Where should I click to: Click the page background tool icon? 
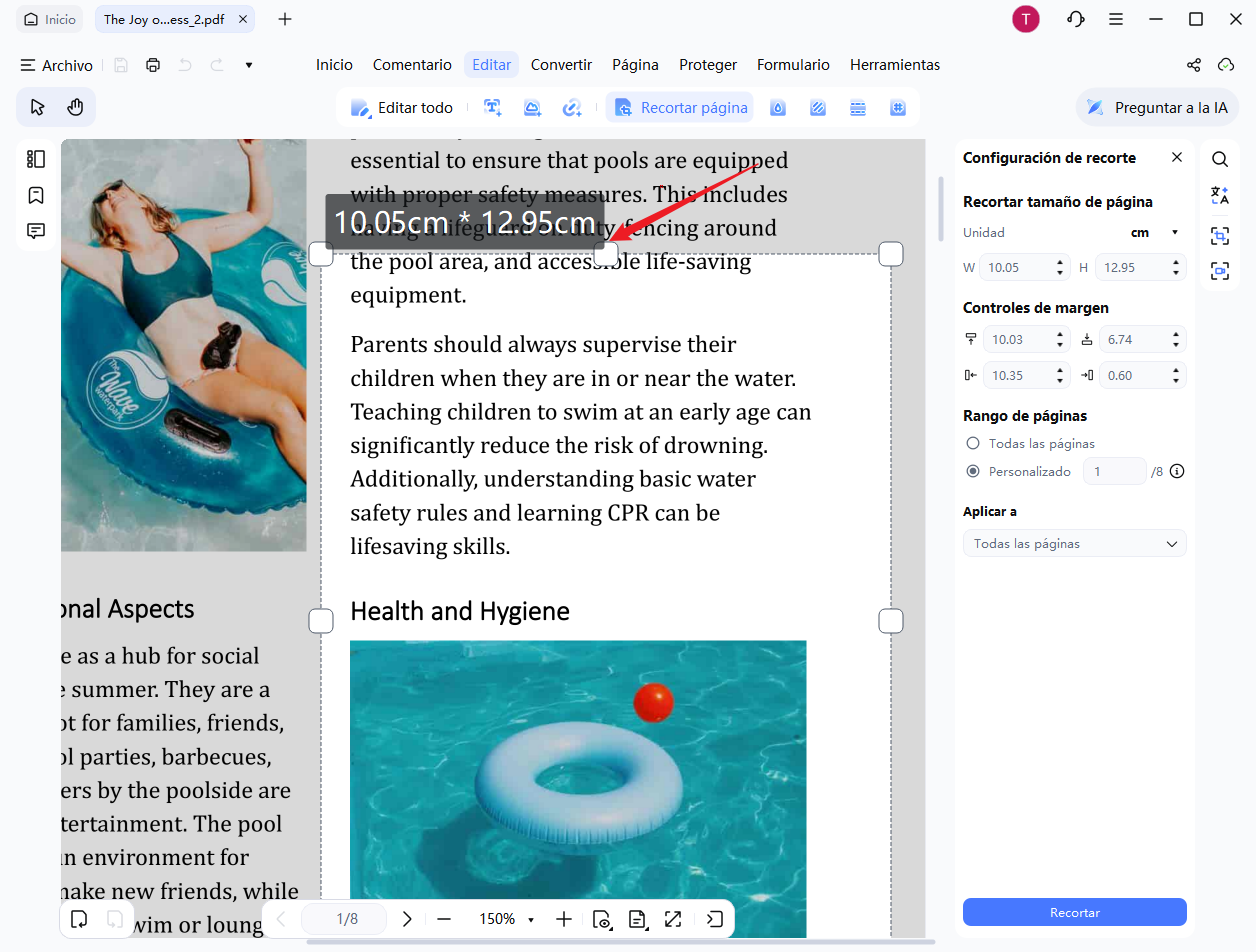pyautogui.click(x=818, y=108)
